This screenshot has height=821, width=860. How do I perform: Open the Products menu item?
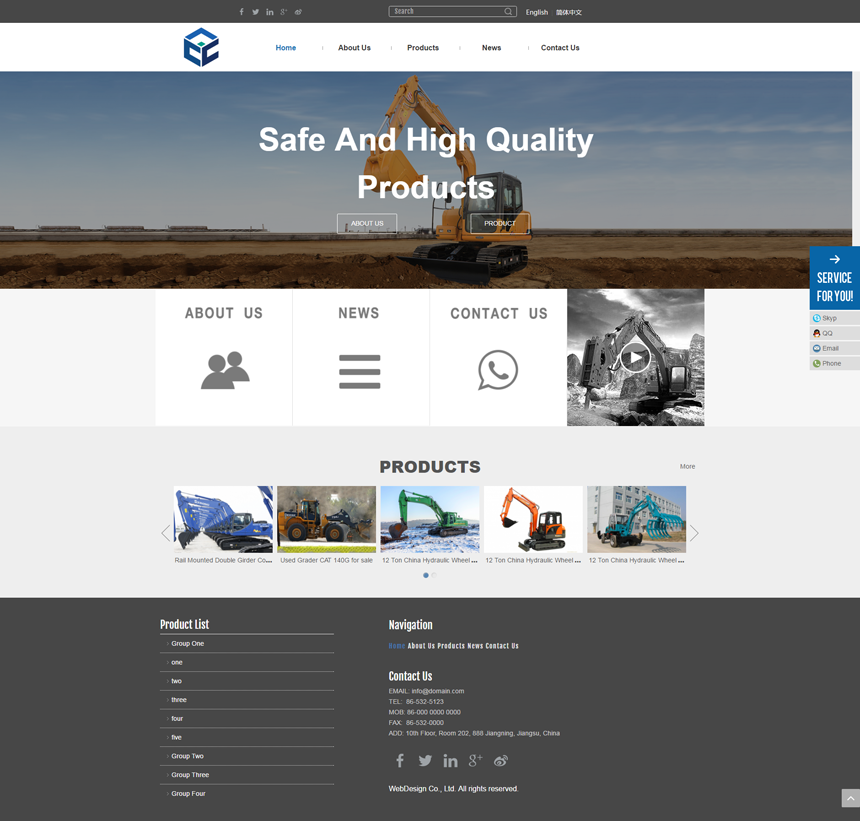(x=423, y=48)
